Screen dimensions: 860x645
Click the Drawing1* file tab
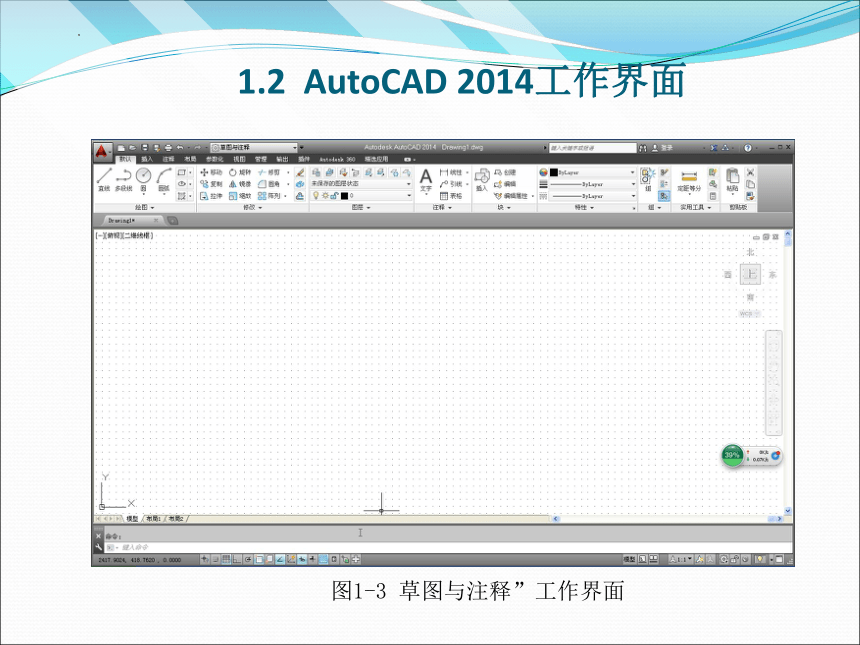pyautogui.click(x=131, y=220)
